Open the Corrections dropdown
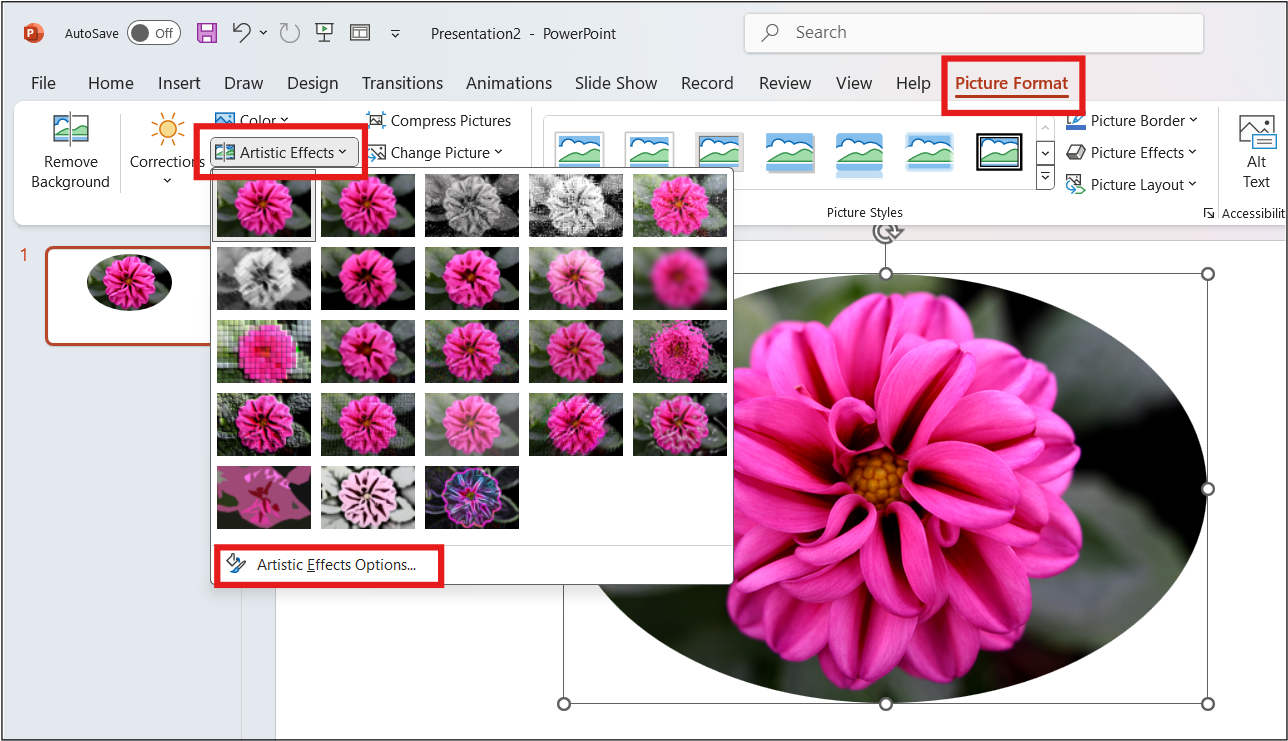1288x741 pixels. [x=167, y=151]
